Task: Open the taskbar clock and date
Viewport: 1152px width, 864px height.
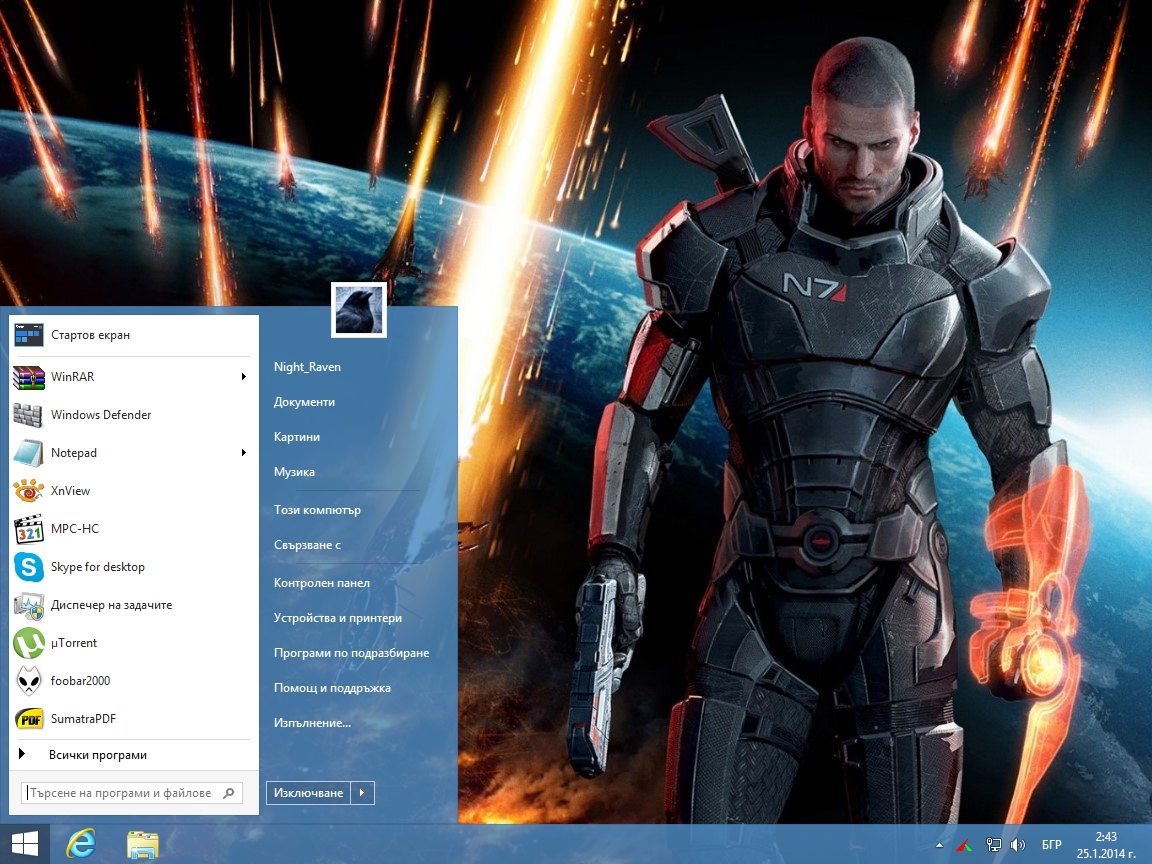Action: click(1106, 845)
